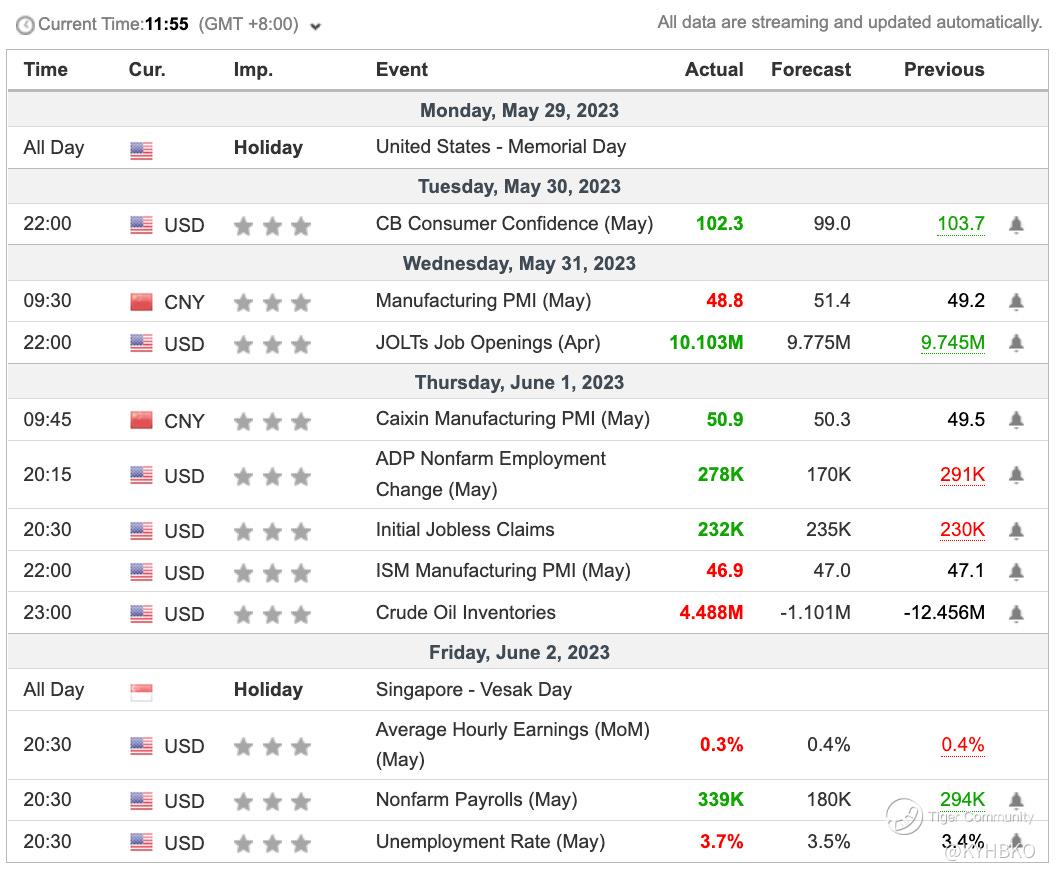Open Crude Oil Inventories event details

coord(465,613)
